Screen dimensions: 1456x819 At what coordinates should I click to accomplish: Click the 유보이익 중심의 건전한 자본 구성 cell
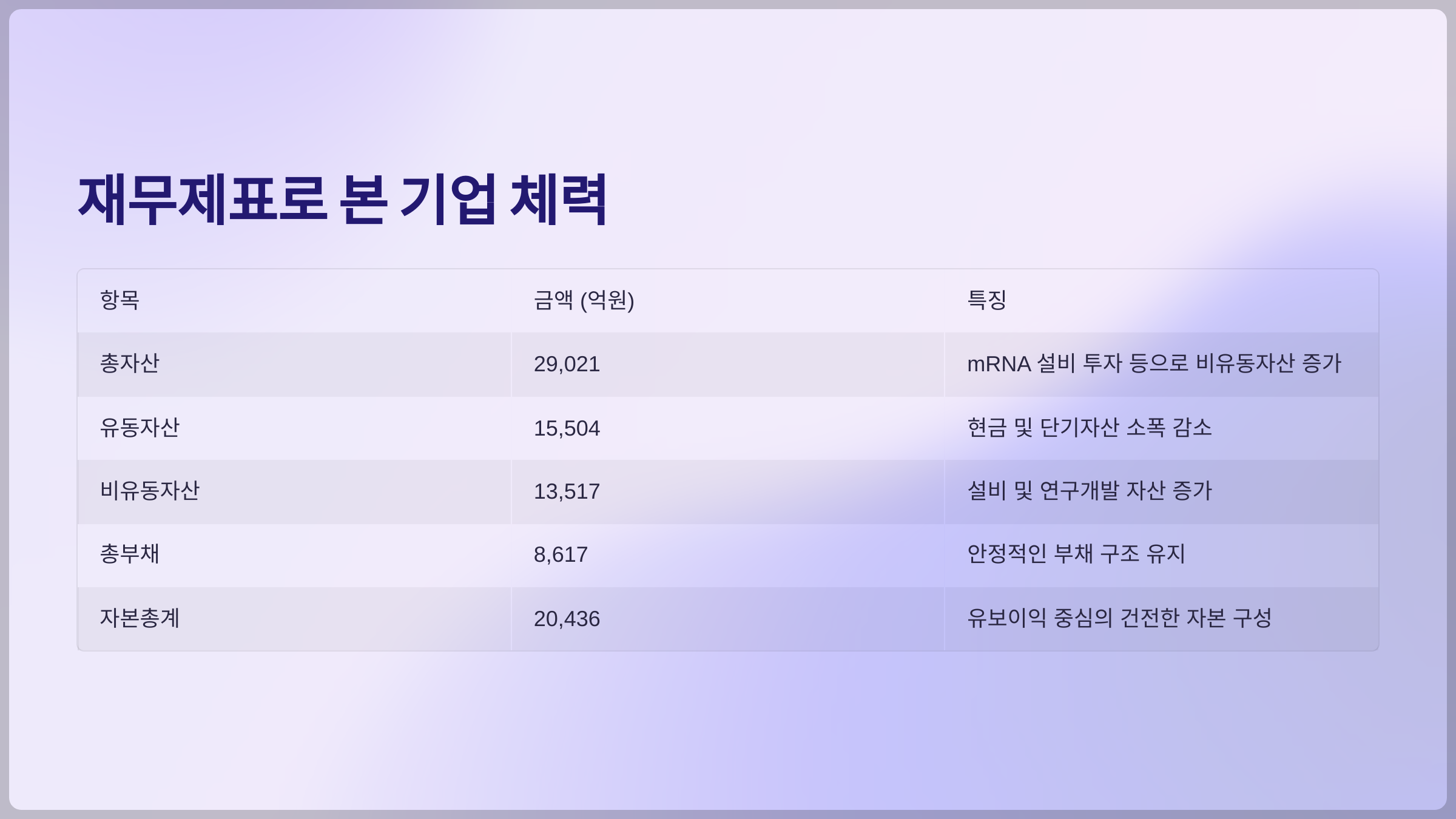pyautogui.click(x=1119, y=619)
